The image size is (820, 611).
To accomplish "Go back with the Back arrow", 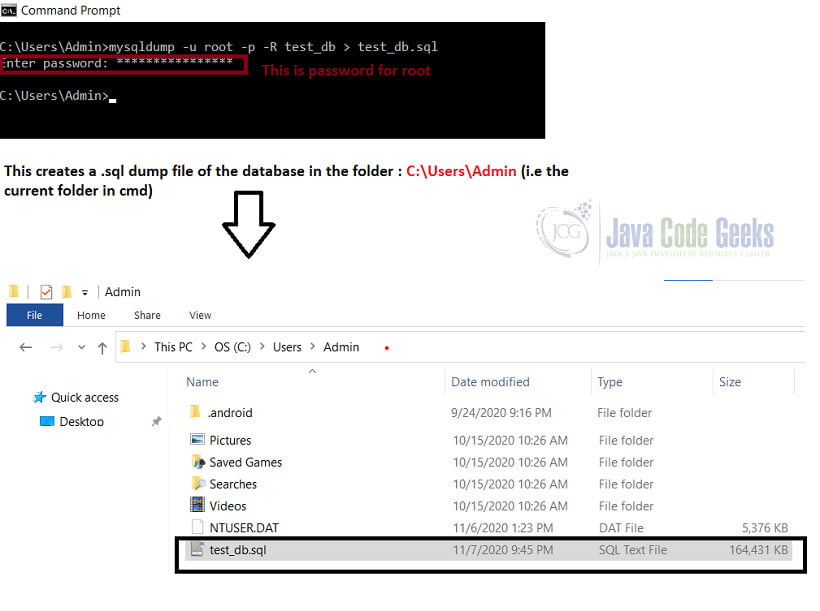I will 26,347.
